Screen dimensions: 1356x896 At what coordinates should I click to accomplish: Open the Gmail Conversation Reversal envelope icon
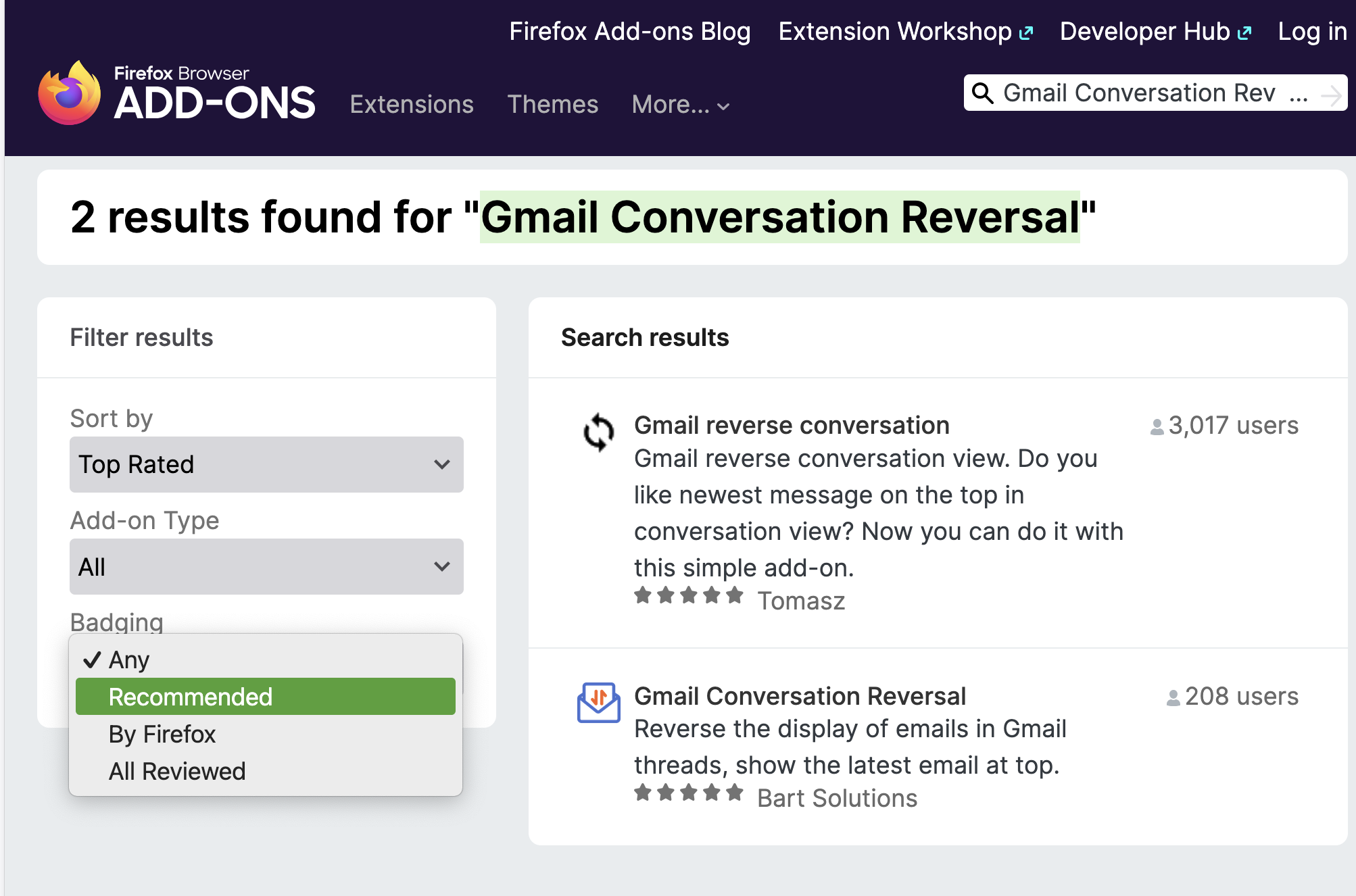pos(598,703)
